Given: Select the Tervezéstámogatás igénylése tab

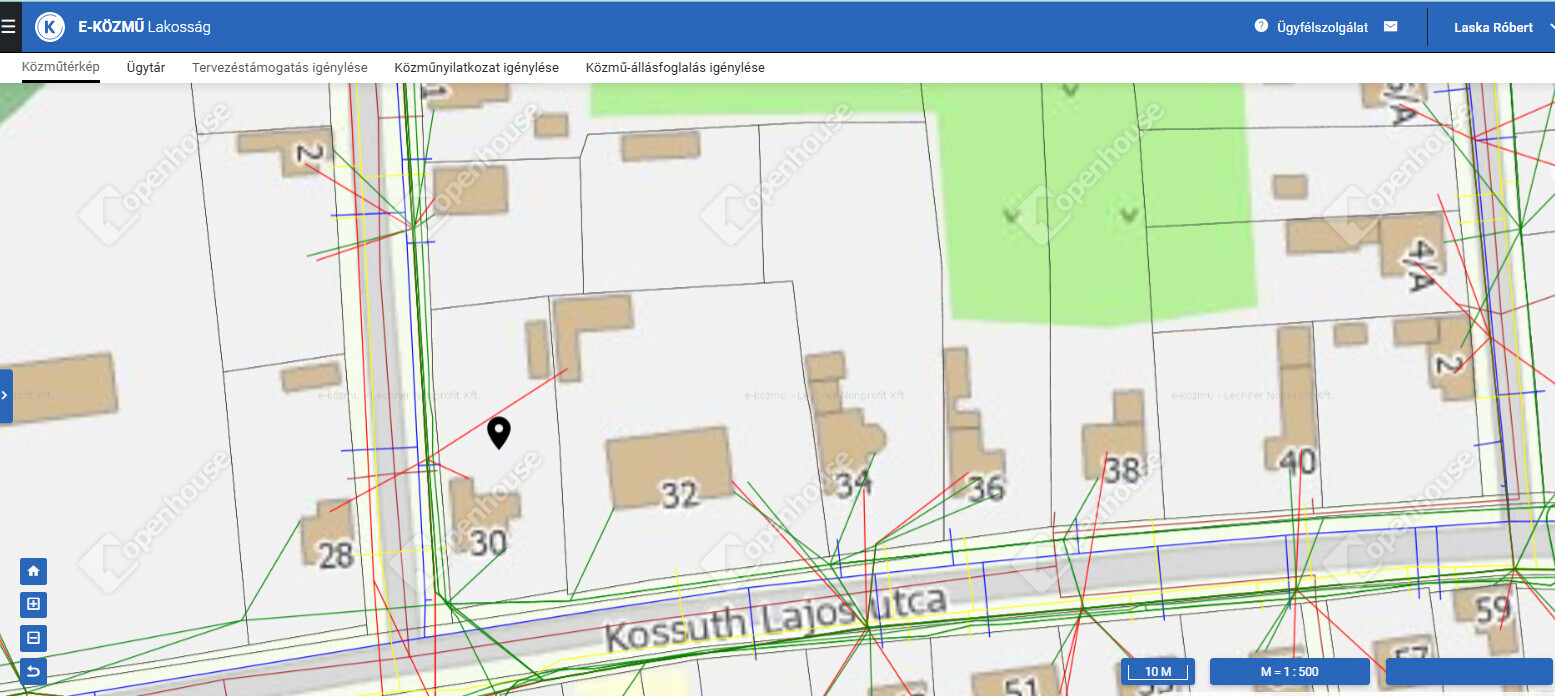Looking at the screenshot, I should coord(280,68).
